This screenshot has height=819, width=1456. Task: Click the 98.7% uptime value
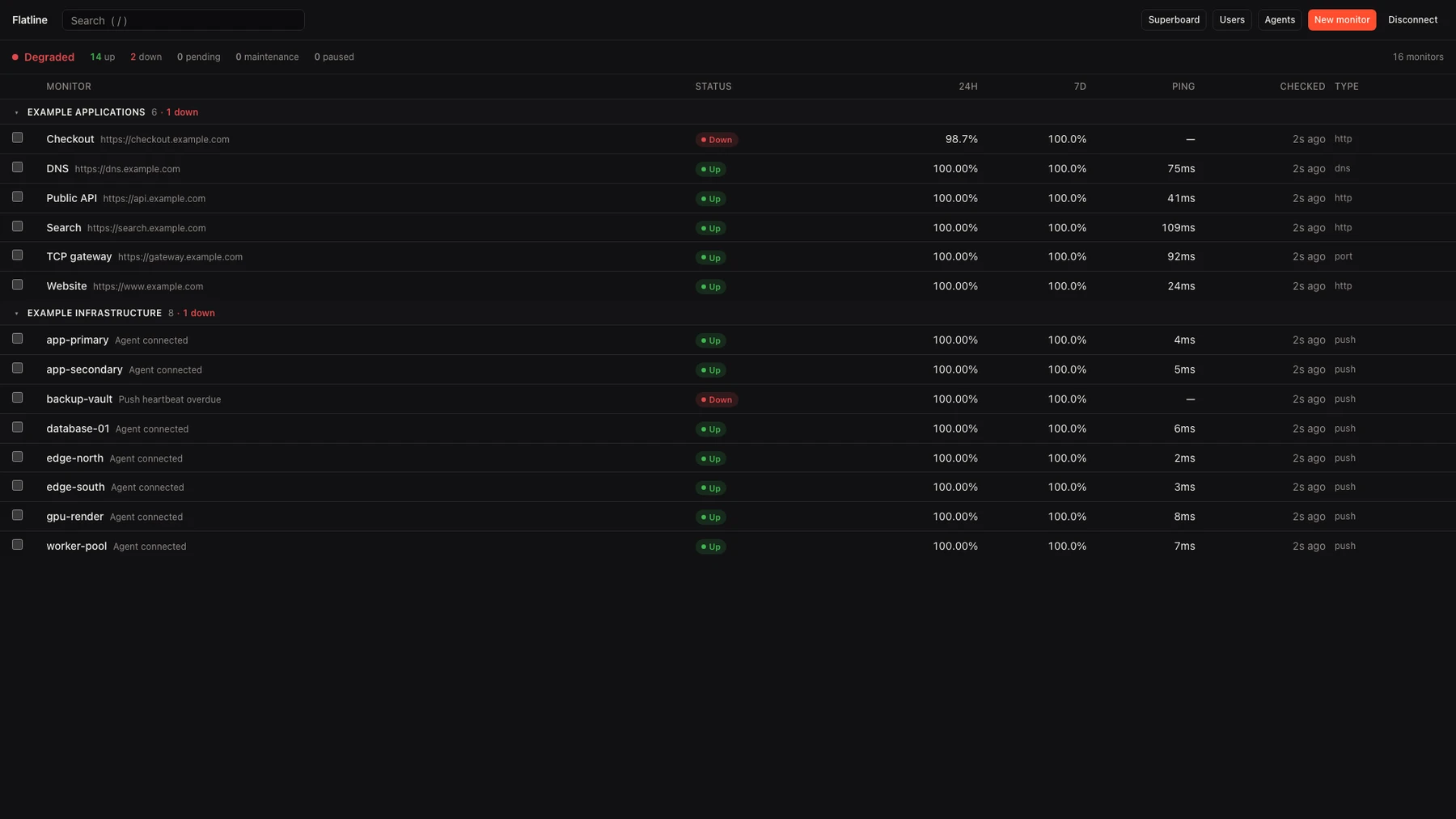(x=962, y=139)
